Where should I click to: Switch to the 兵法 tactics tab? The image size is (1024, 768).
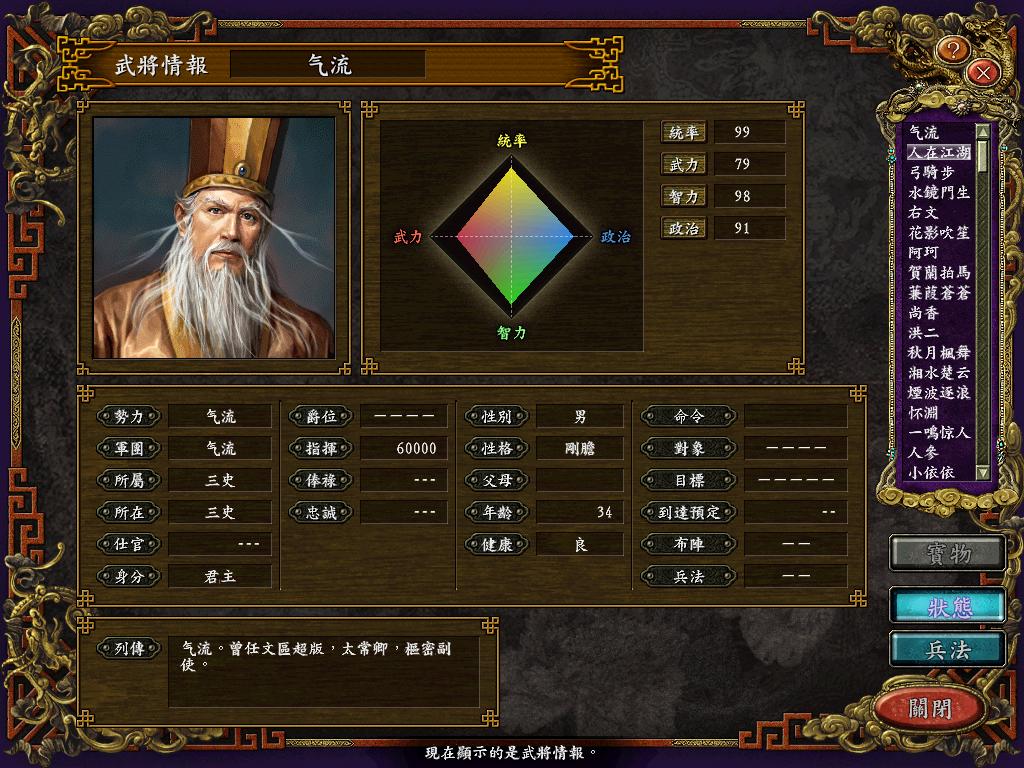948,650
